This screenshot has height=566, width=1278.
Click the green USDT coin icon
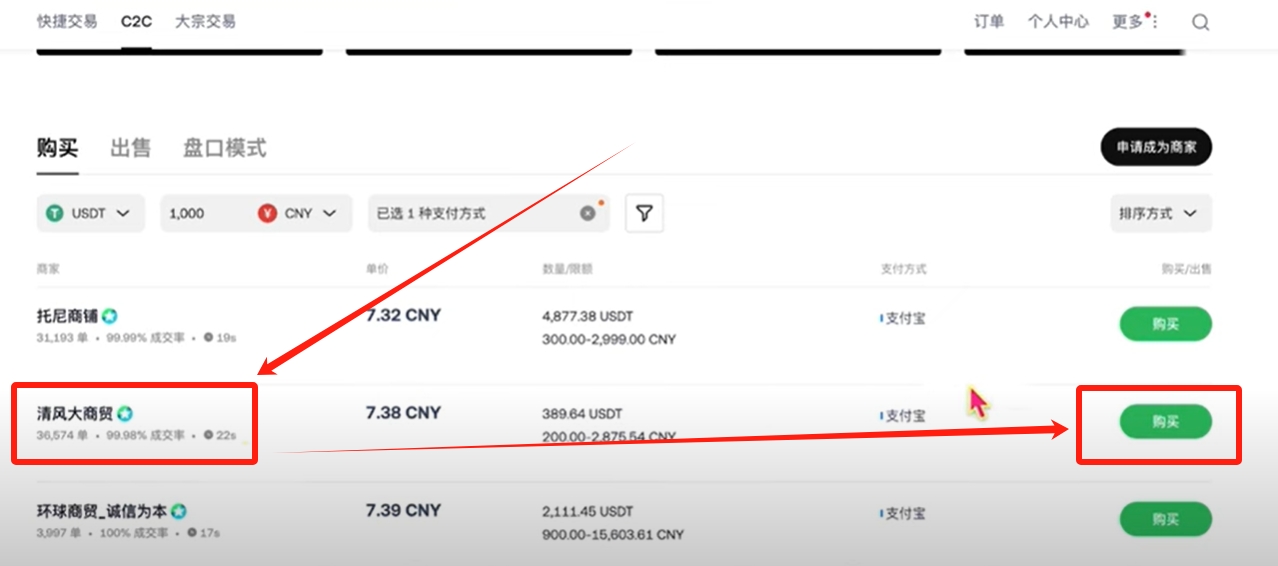54,213
